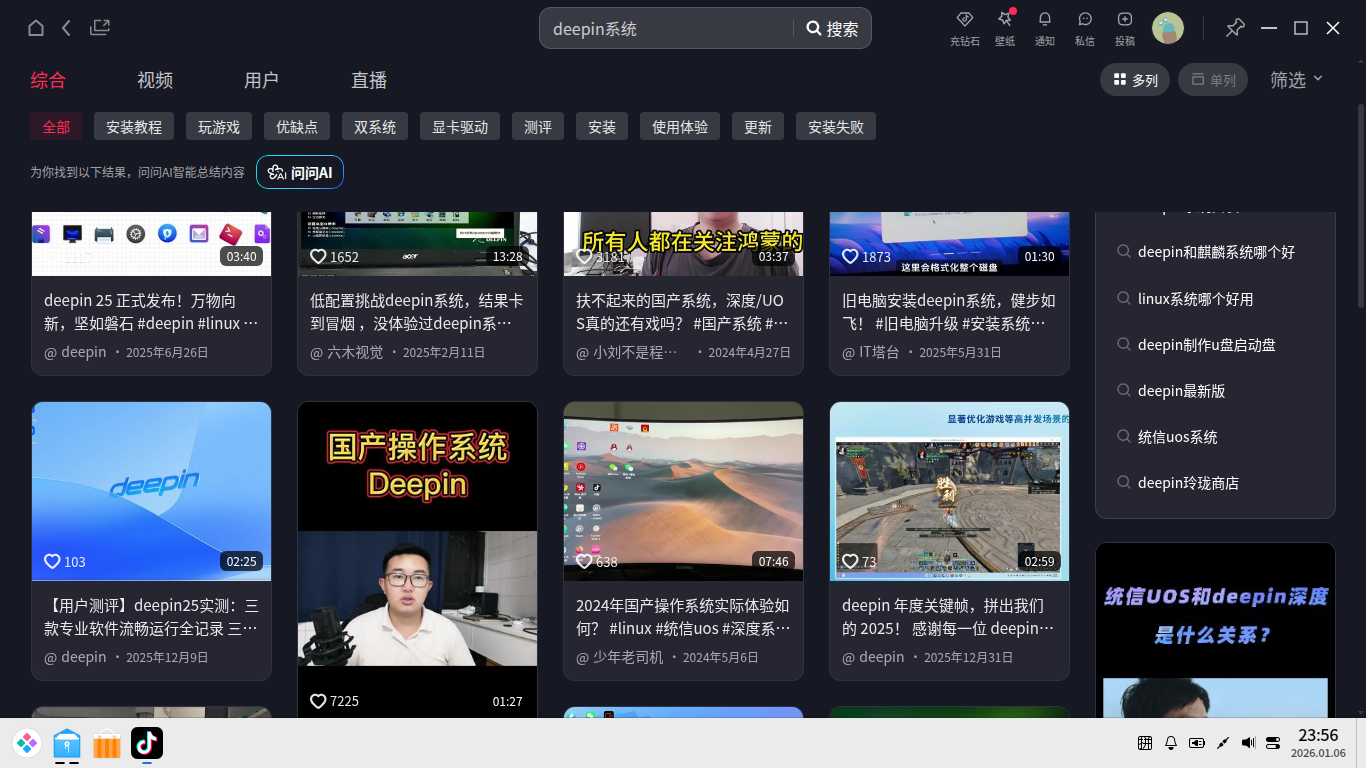1366x768 pixels.
Task: Select the 全部 filter chip
Action: (x=56, y=127)
